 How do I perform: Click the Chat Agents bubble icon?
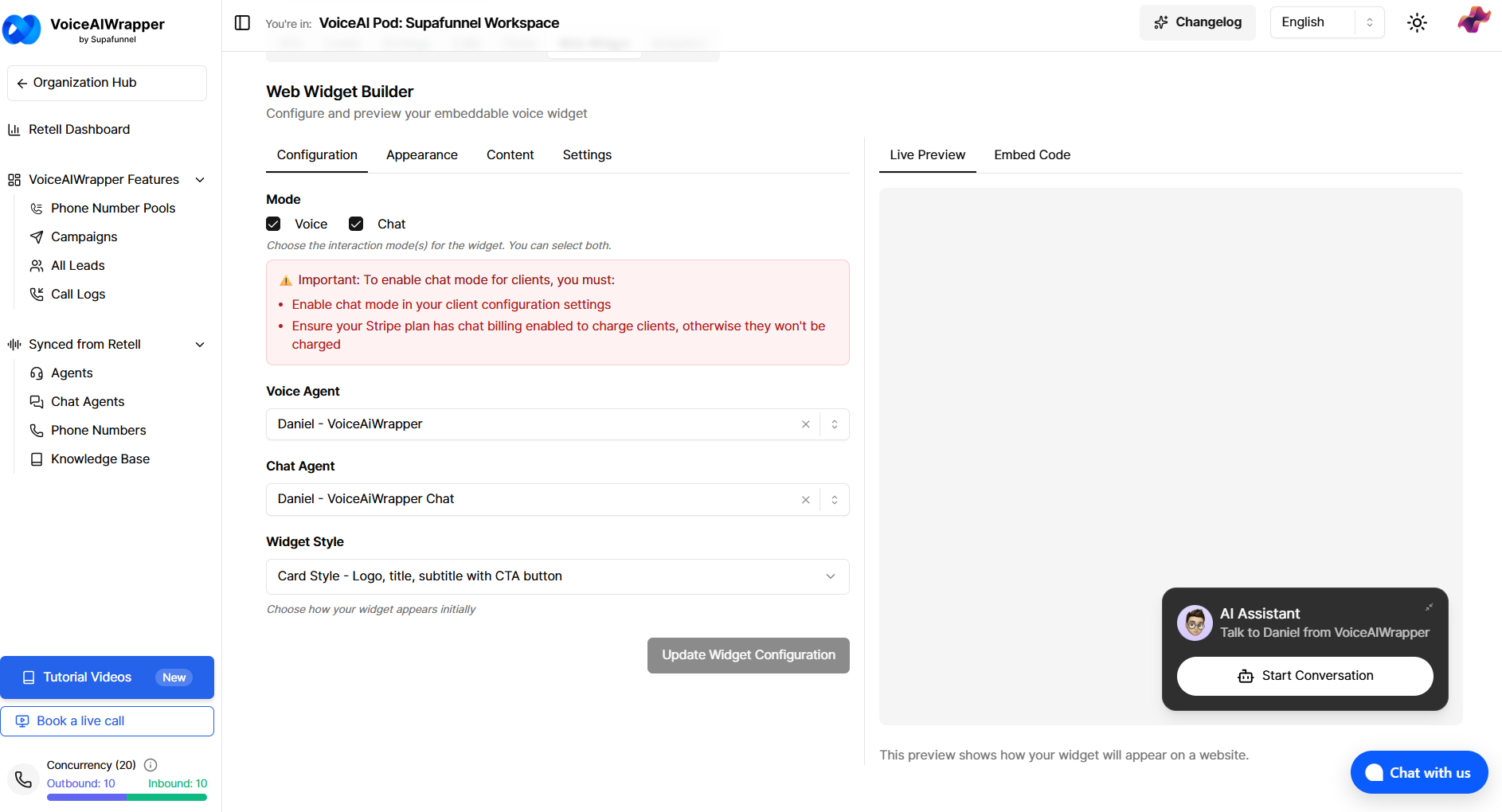[37, 402]
